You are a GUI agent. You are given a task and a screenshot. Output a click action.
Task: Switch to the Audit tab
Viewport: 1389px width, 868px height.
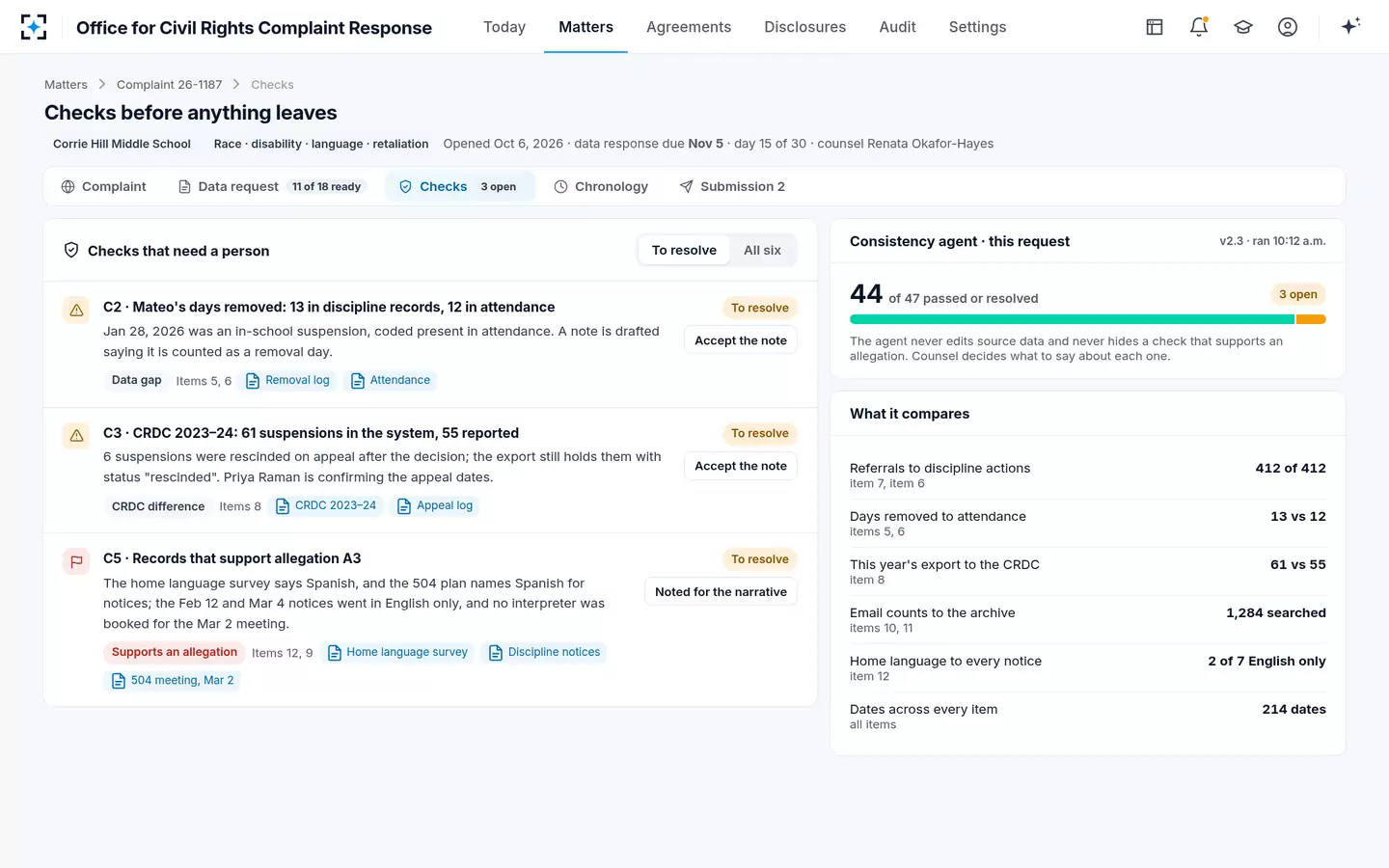pos(897,27)
